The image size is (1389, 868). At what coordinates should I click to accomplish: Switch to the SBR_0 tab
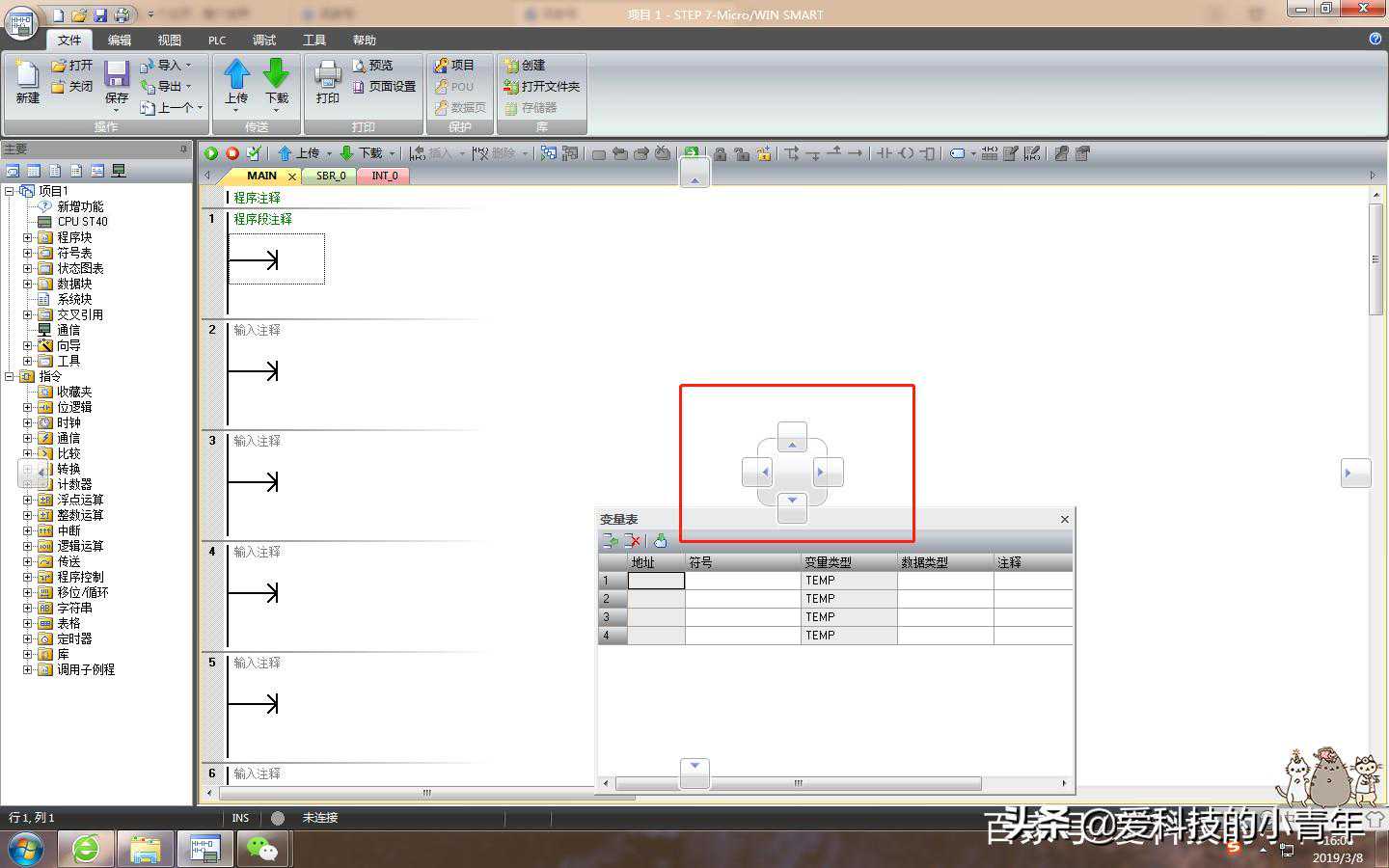point(331,176)
